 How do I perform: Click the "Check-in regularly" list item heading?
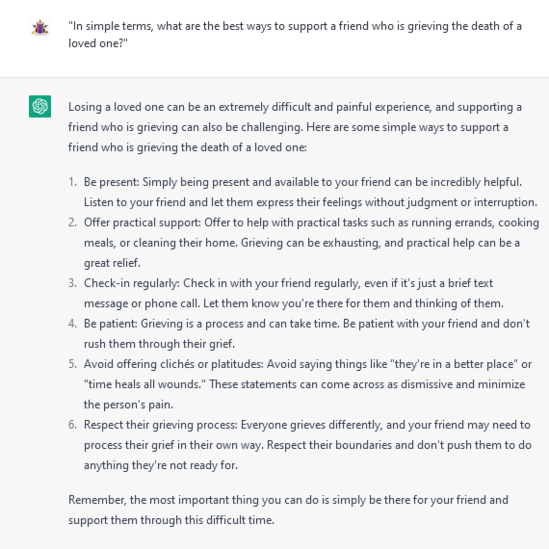coord(132,283)
